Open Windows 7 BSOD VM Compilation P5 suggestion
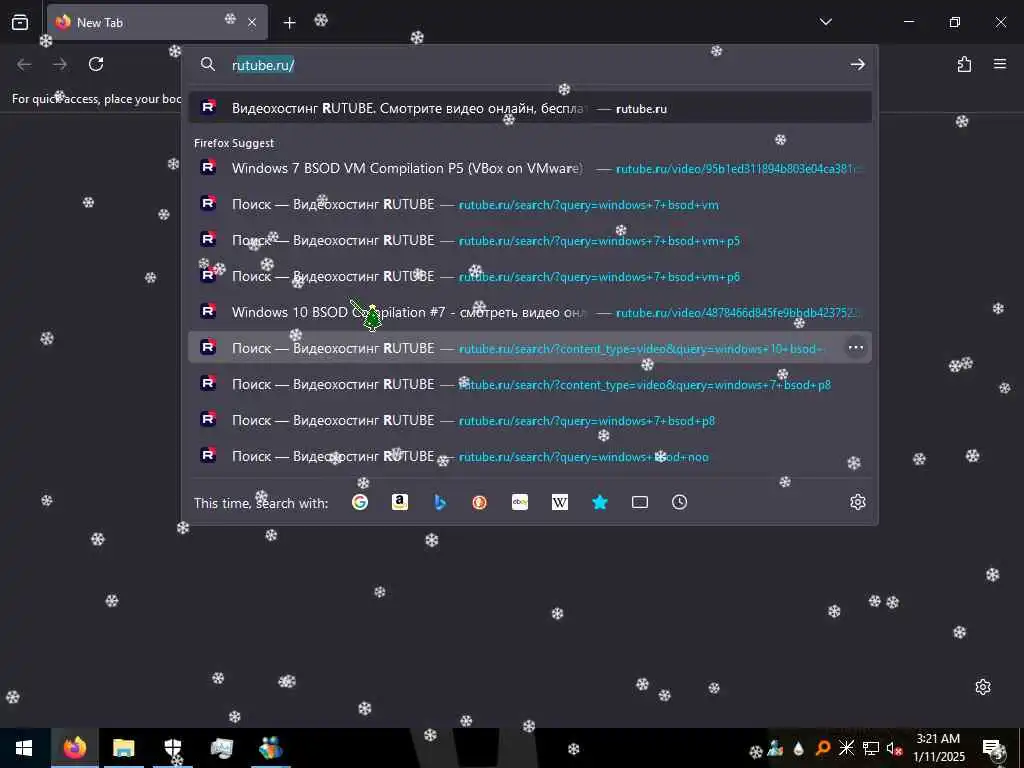 click(530, 168)
